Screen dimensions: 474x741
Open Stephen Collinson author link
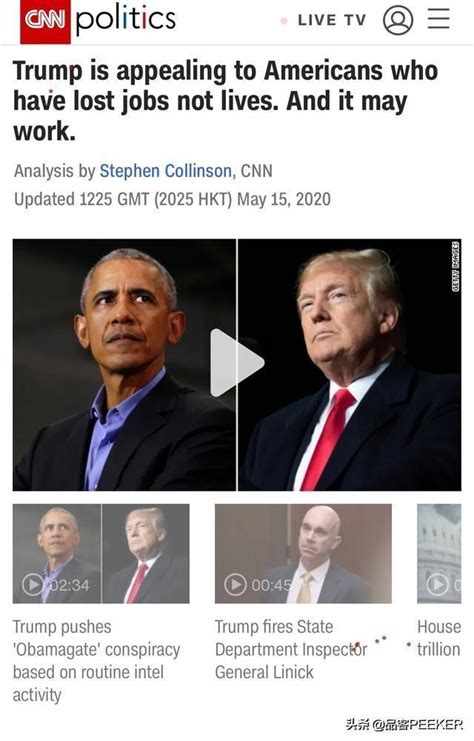coord(165,171)
